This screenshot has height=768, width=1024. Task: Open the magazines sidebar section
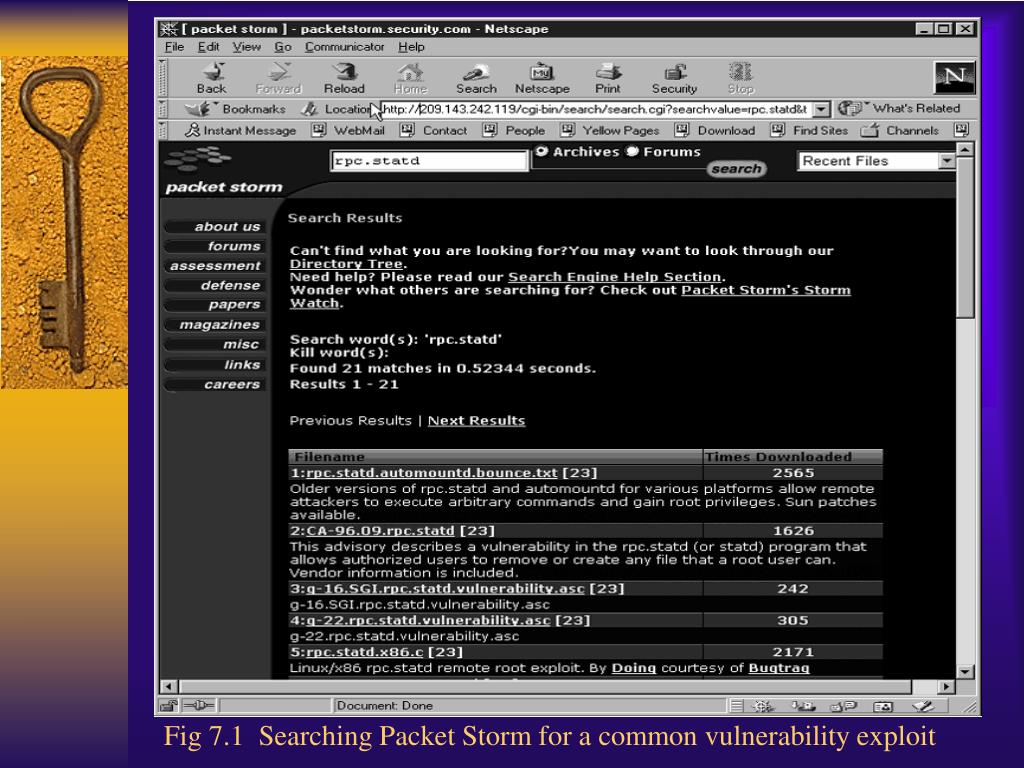(215, 325)
